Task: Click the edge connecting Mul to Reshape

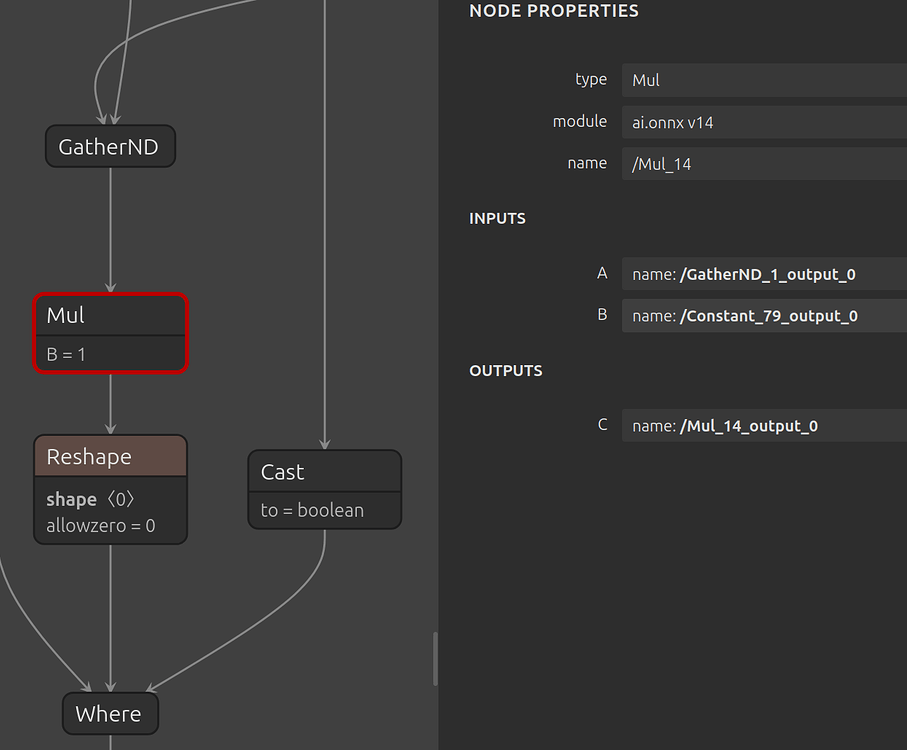Action: click(x=110, y=405)
